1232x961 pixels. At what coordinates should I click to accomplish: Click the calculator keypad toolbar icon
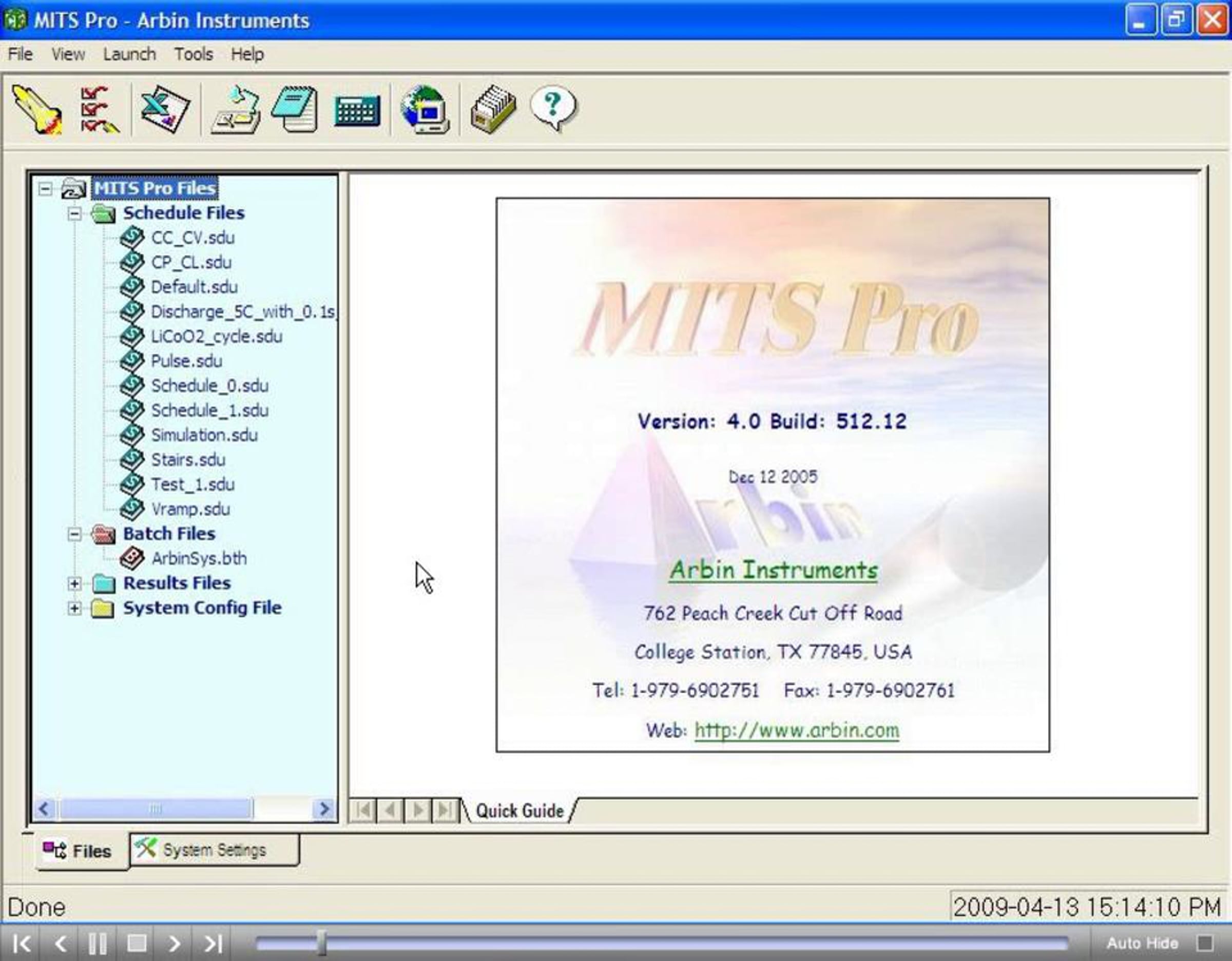pos(357,110)
